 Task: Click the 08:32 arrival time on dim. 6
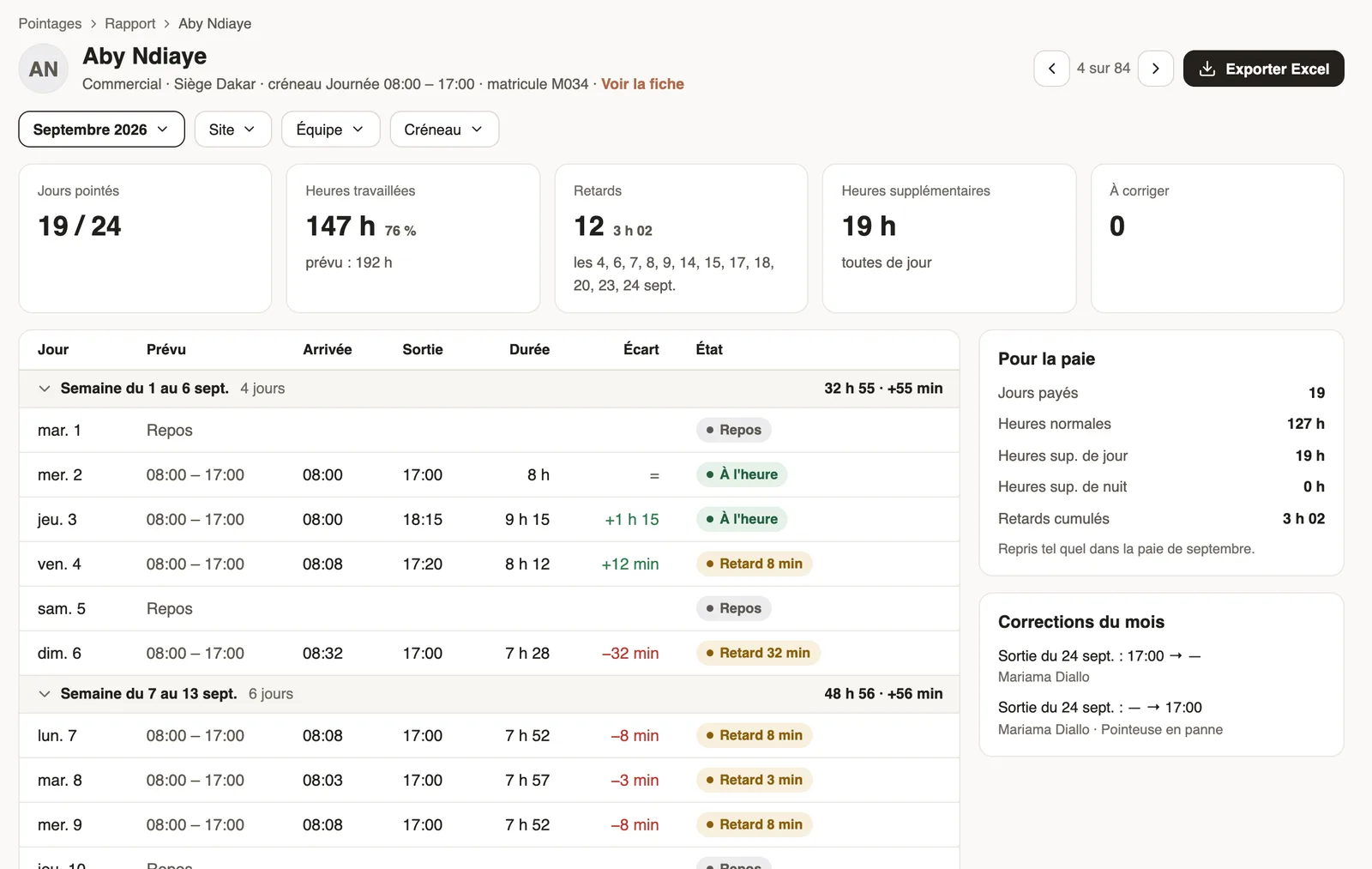pyautogui.click(x=322, y=654)
